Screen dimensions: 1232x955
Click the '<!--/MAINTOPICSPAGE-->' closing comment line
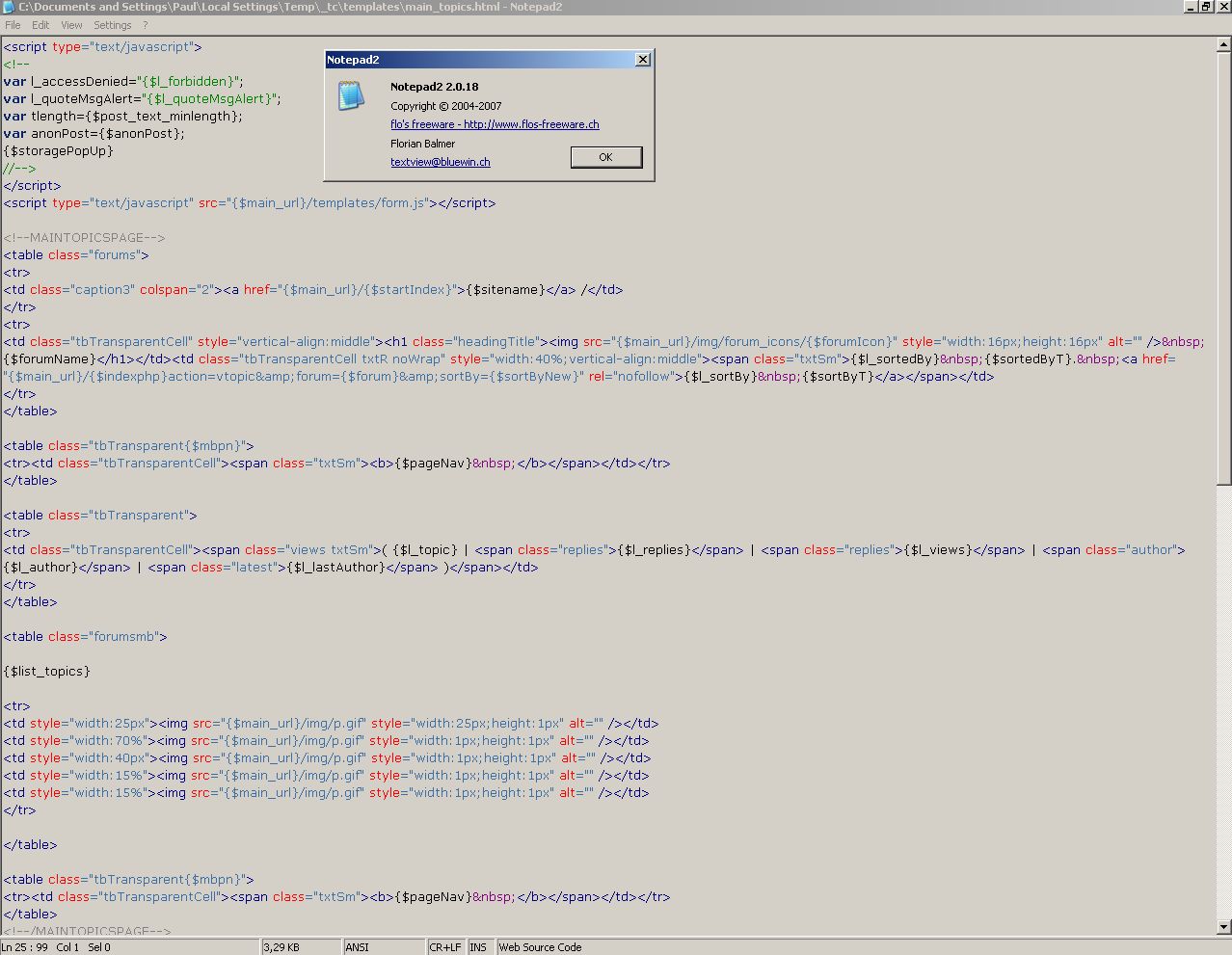(x=87, y=931)
